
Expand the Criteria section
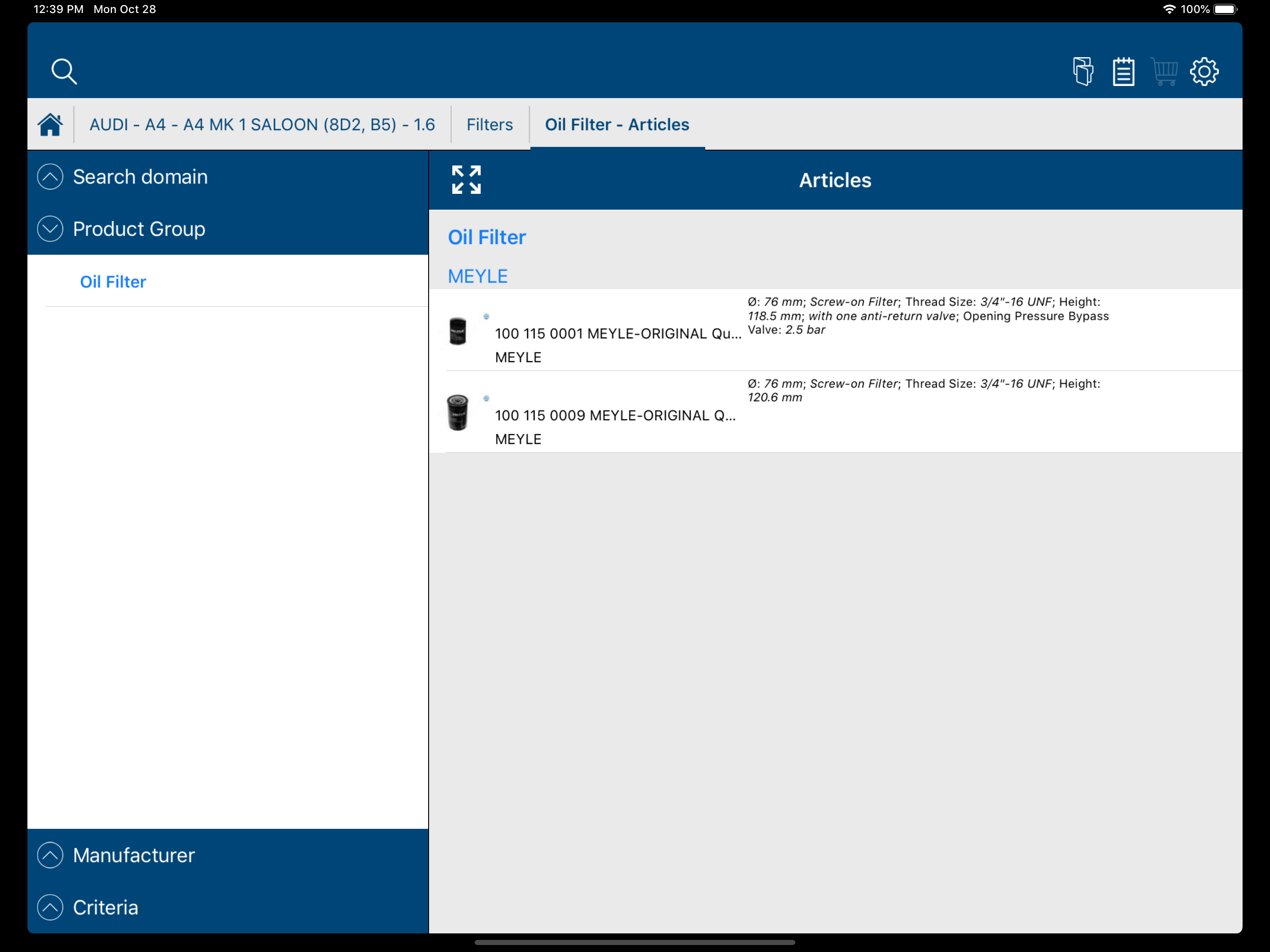228,907
